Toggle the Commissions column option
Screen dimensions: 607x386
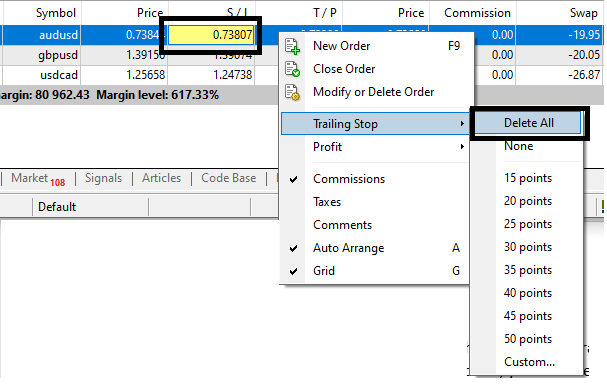(376, 179)
